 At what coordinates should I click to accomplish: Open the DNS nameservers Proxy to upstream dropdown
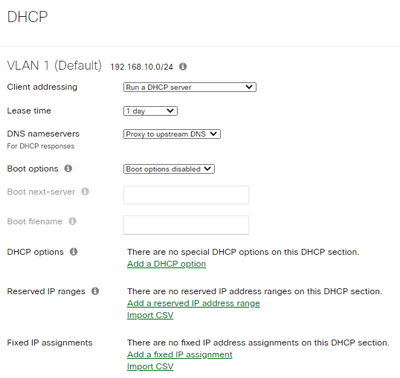pos(172,134)
